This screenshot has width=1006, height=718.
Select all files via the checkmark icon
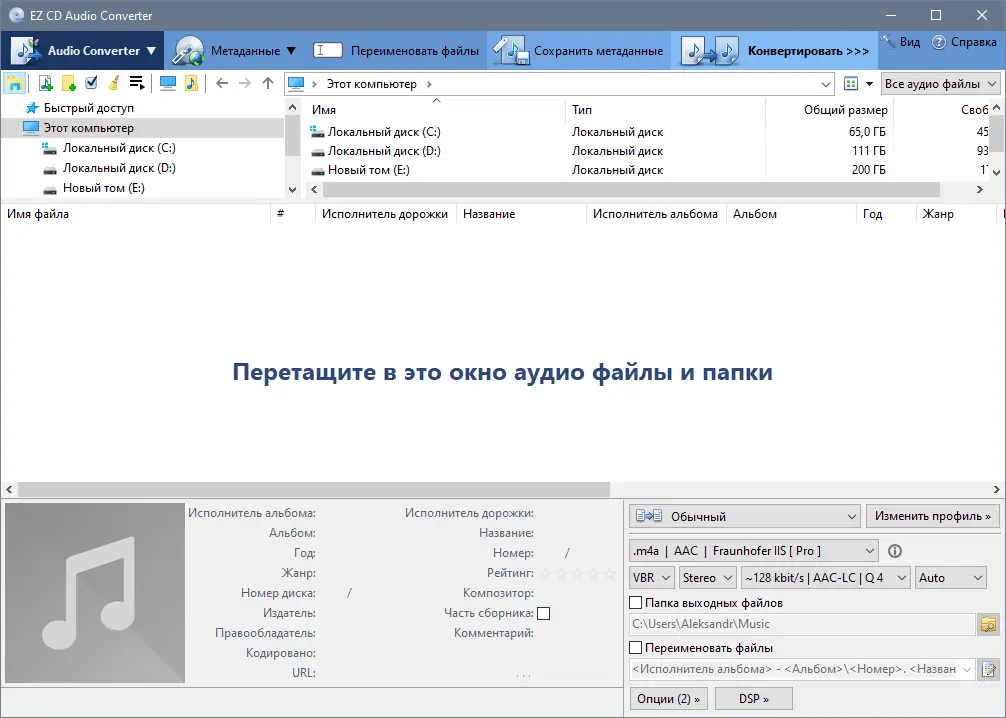[x=92, y=83]
